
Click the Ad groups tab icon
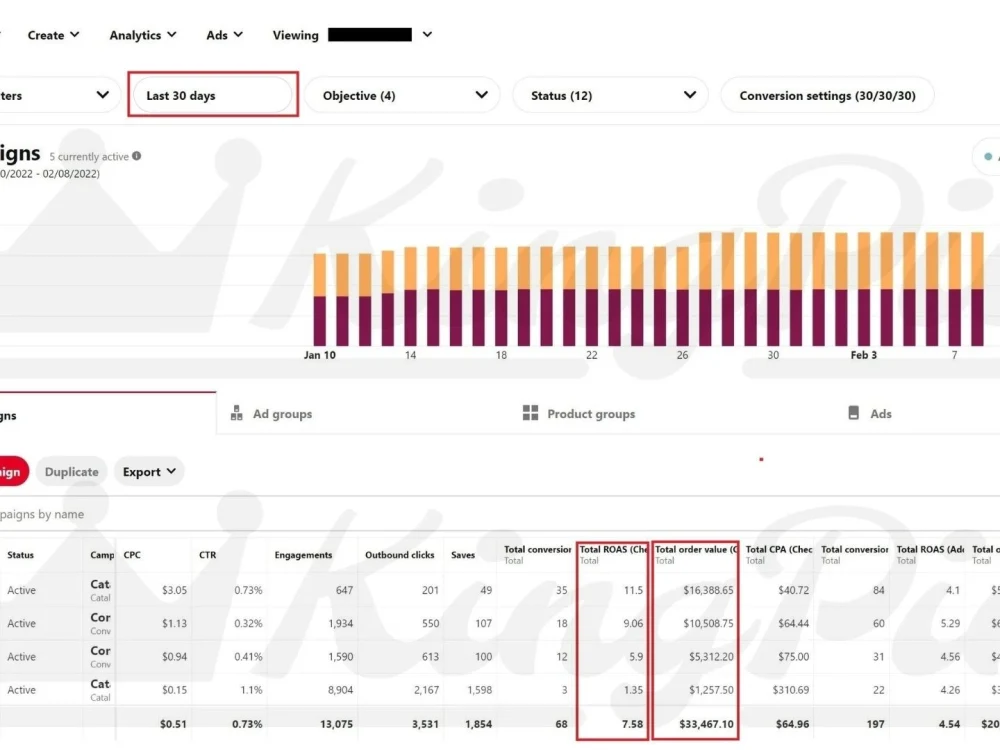[237, 413]
